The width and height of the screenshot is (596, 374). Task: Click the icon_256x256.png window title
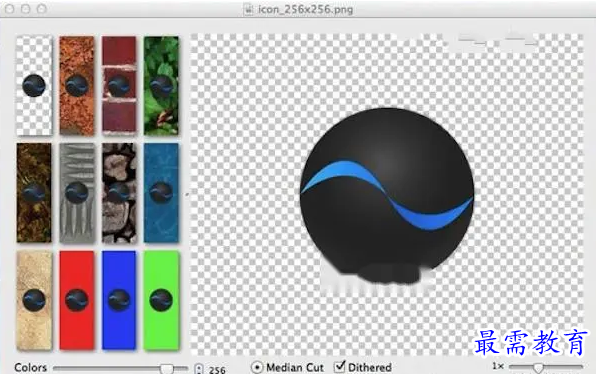306,9
